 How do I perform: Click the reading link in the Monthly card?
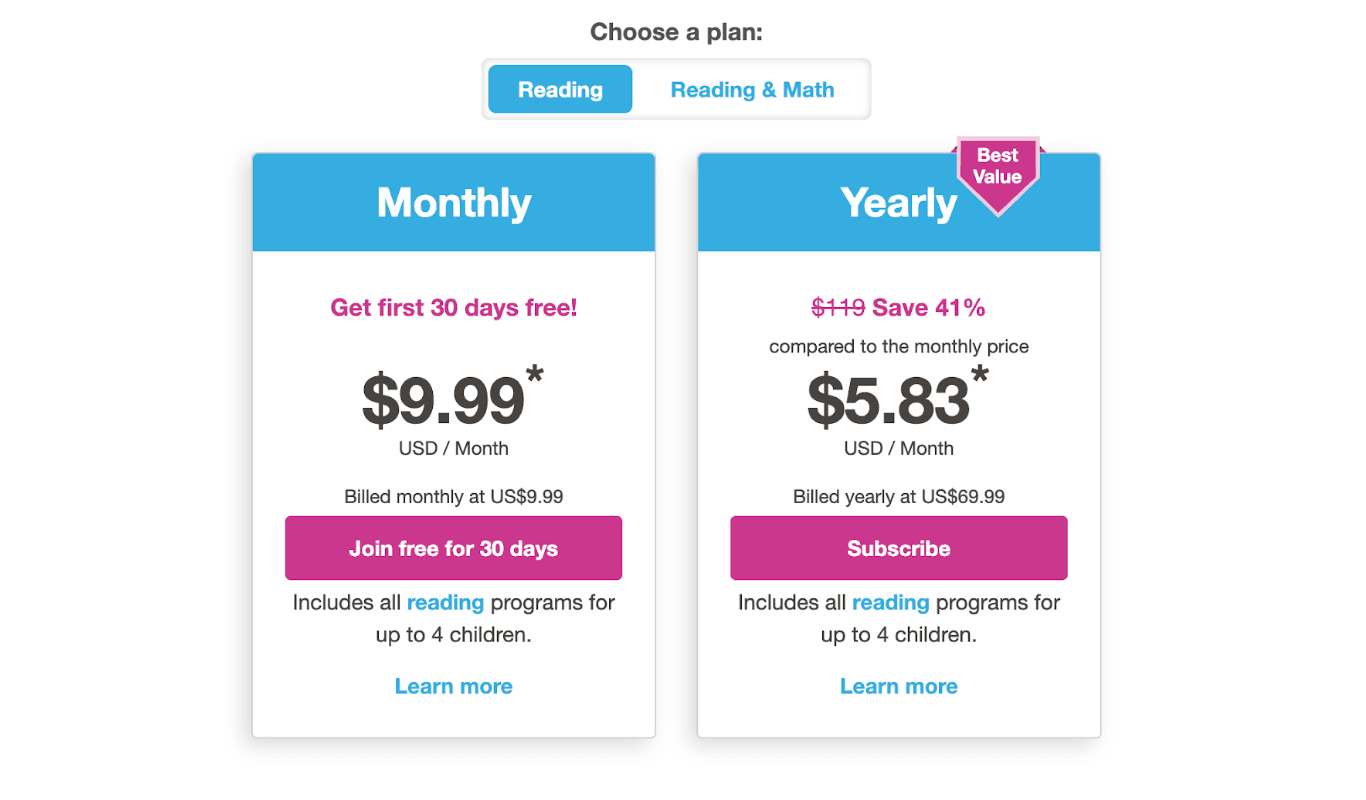tap(446, 602)
